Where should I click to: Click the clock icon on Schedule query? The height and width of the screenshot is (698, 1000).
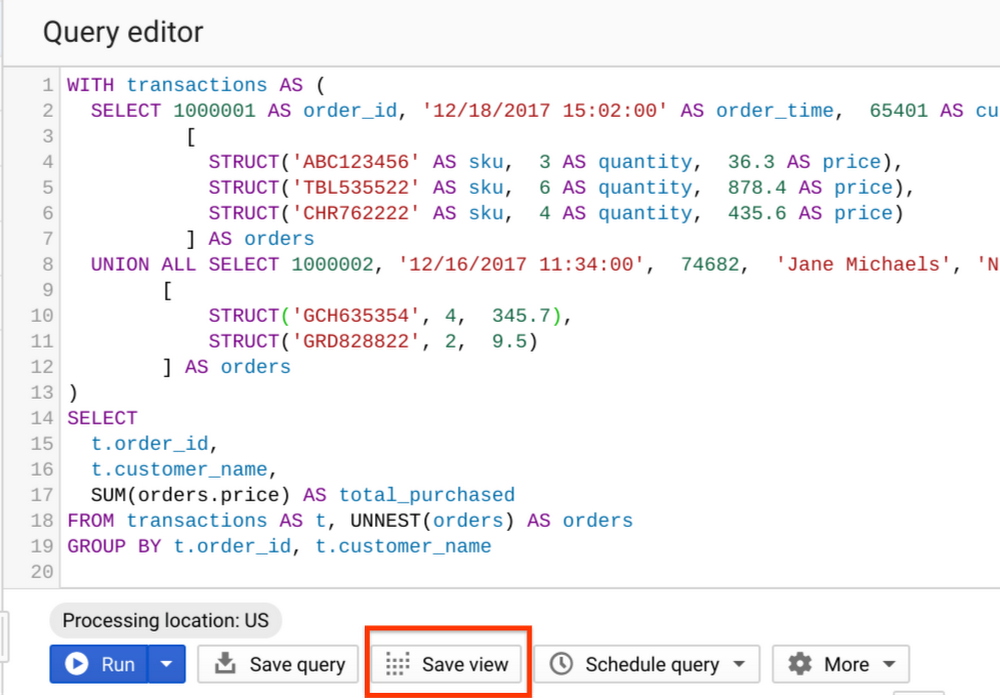(561, 663)
